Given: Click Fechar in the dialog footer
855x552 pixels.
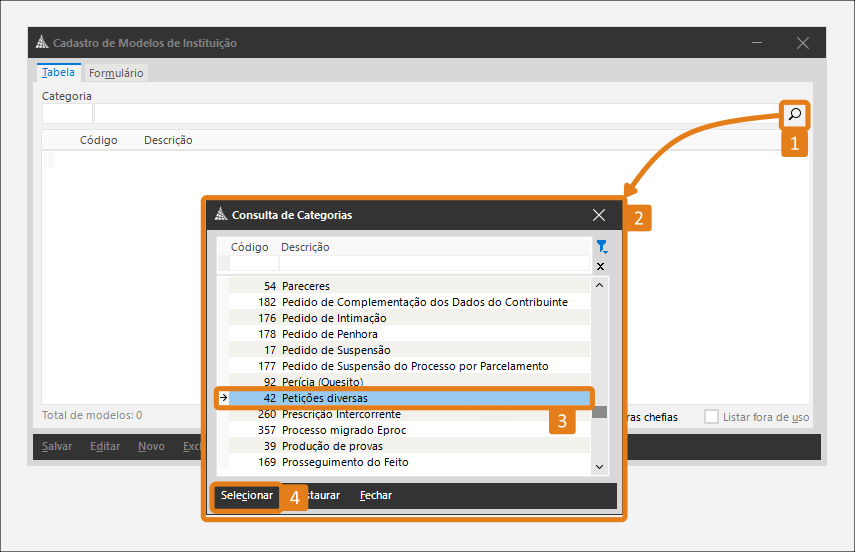Looking at the screenshot, I should point(376,495).
